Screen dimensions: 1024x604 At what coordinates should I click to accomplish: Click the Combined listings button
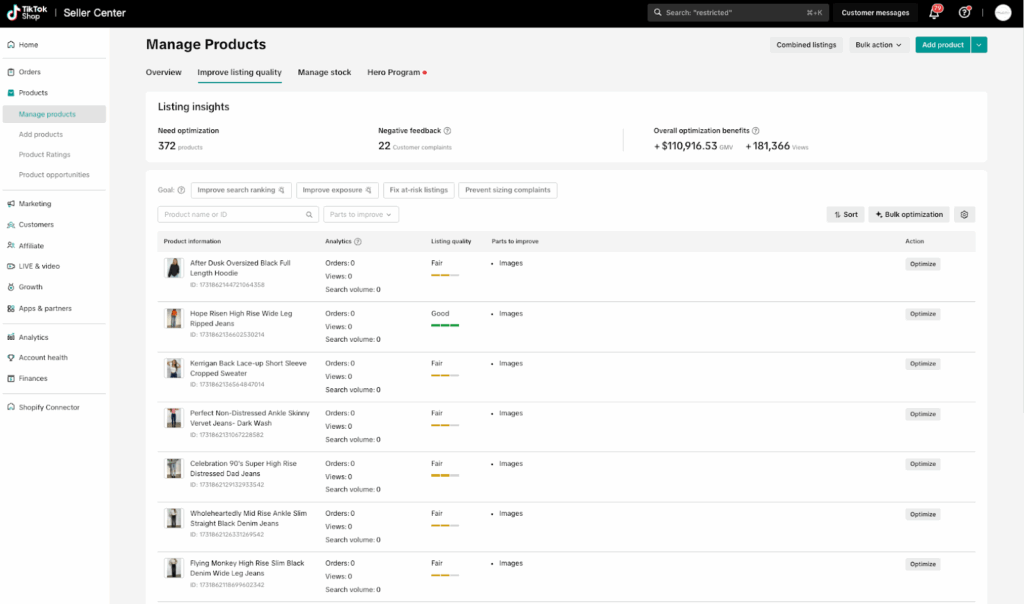click(806, 45)
